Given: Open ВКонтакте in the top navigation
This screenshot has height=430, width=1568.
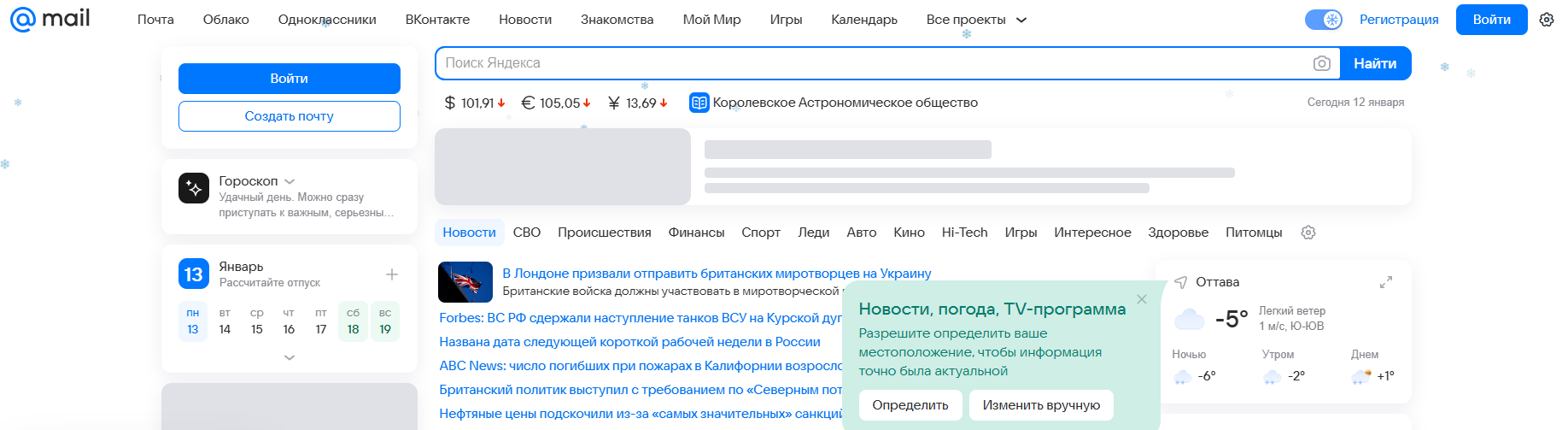Looking at the screenshot, I should pyautogui.click(x=437, y=20).
